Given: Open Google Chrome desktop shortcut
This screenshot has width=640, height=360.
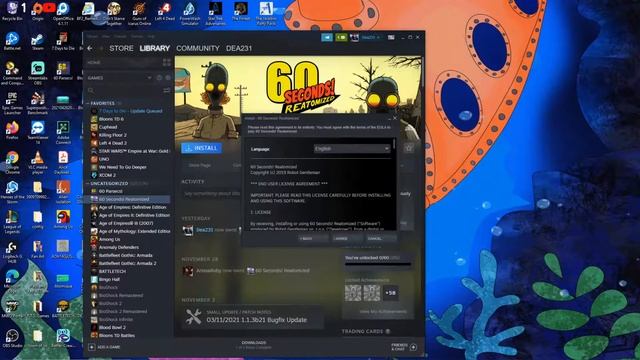Looking at the screenshot, I should [x=12, y=162].
